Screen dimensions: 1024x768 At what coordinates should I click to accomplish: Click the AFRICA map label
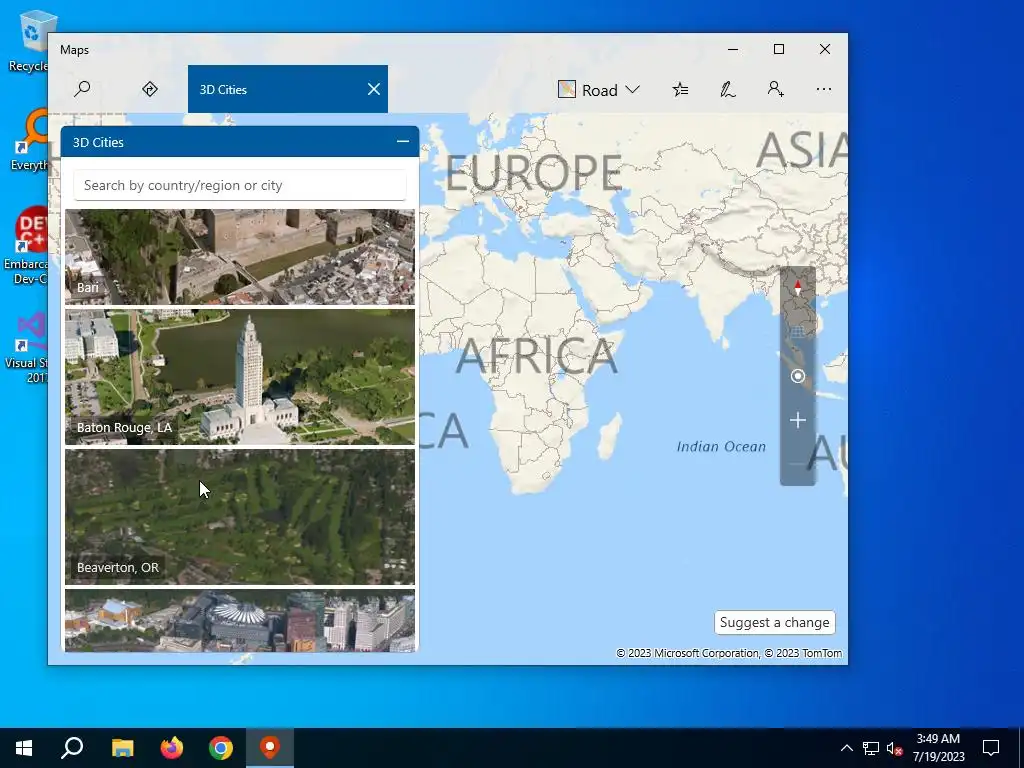click(x=536, y=356)
